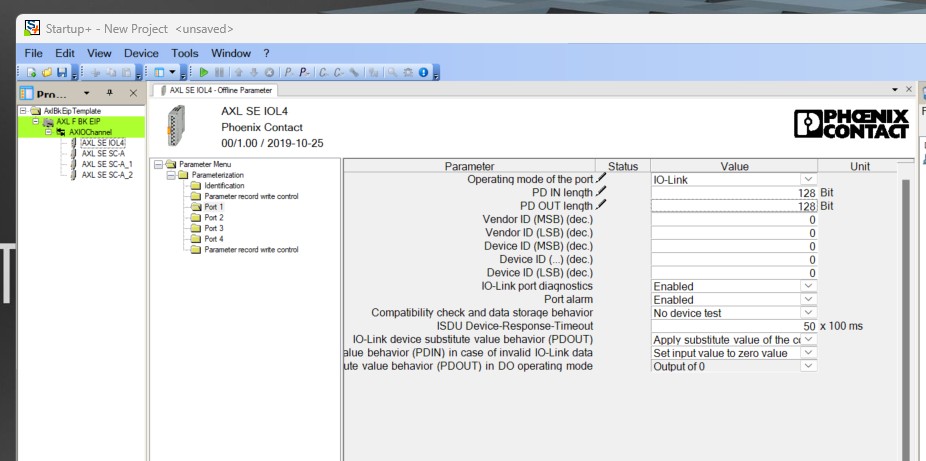Open the View menu

[99, 53]
